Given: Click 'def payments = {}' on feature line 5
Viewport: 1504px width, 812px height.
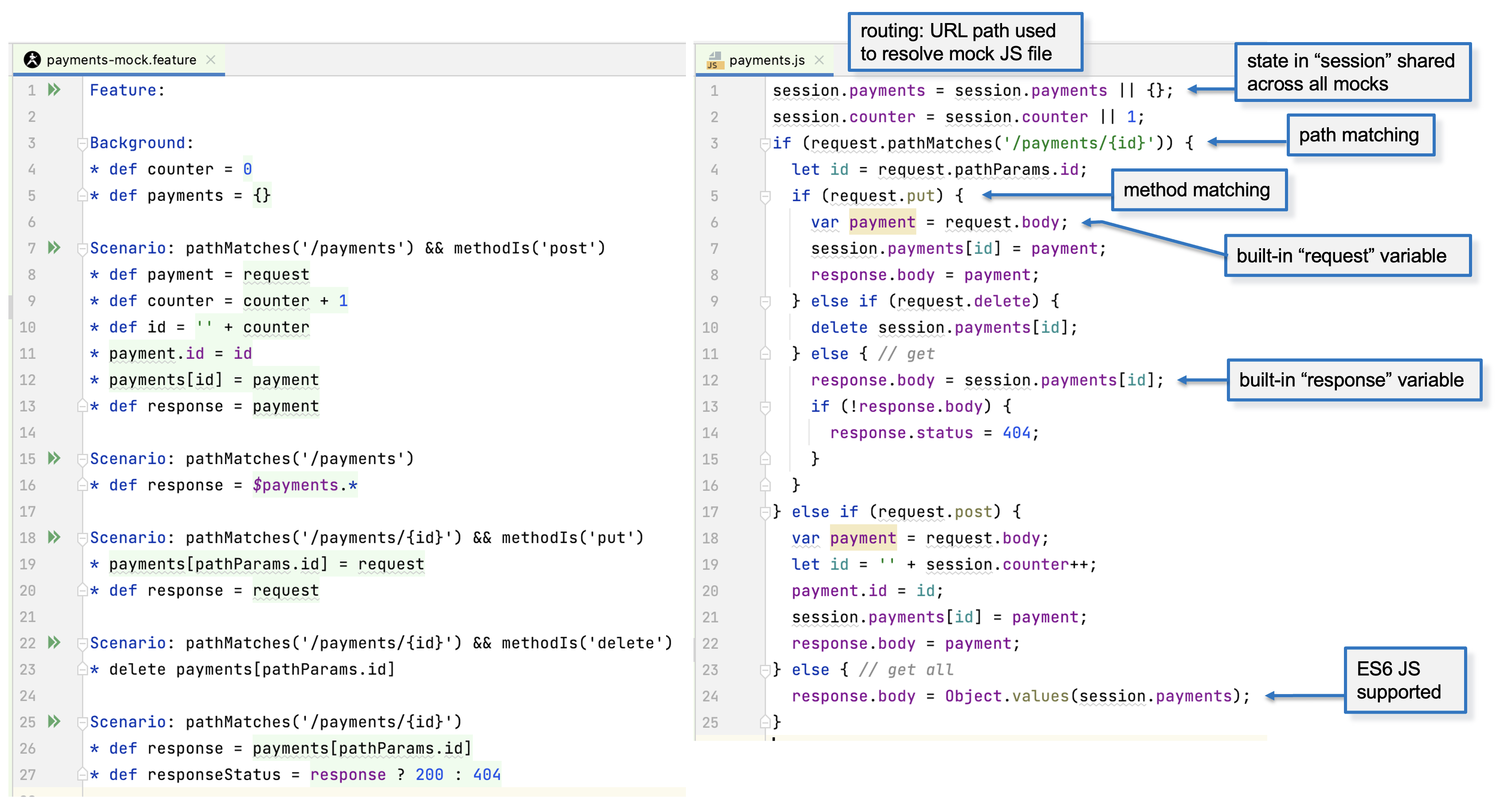Looking at the screenshot, I should pyautogui.click(x=190, y=195).
